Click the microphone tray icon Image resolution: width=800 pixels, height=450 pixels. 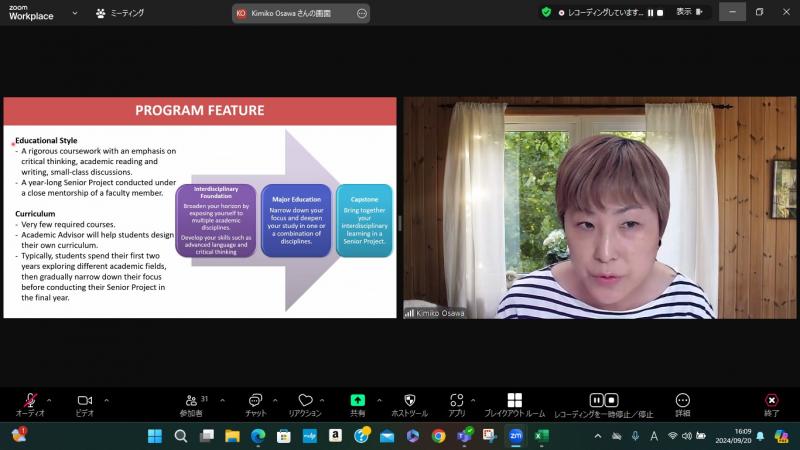(635, 436)
